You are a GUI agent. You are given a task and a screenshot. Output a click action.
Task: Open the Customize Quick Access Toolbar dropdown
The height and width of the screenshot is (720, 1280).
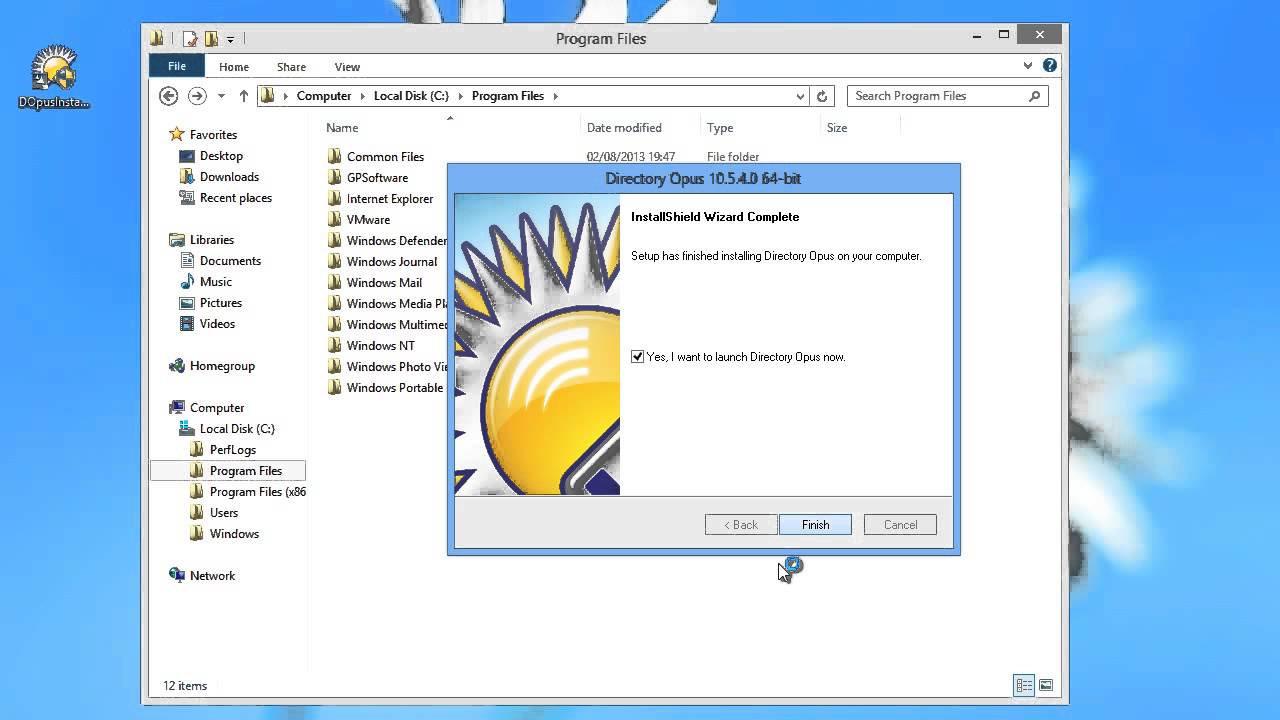pyautogui.click(x=230, y=40)
